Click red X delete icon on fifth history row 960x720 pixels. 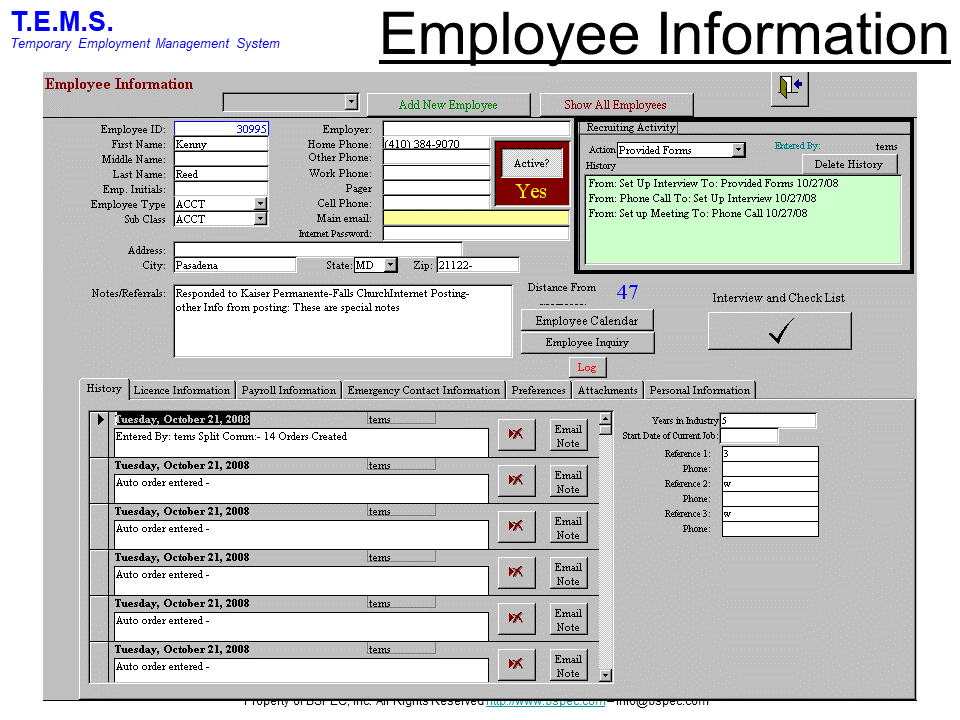(x=516, y=618)
